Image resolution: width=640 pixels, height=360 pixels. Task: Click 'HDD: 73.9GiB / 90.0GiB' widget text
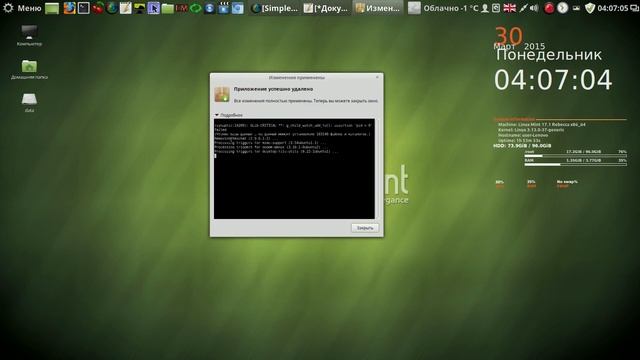pyautogui.click(x=522, y=146)
